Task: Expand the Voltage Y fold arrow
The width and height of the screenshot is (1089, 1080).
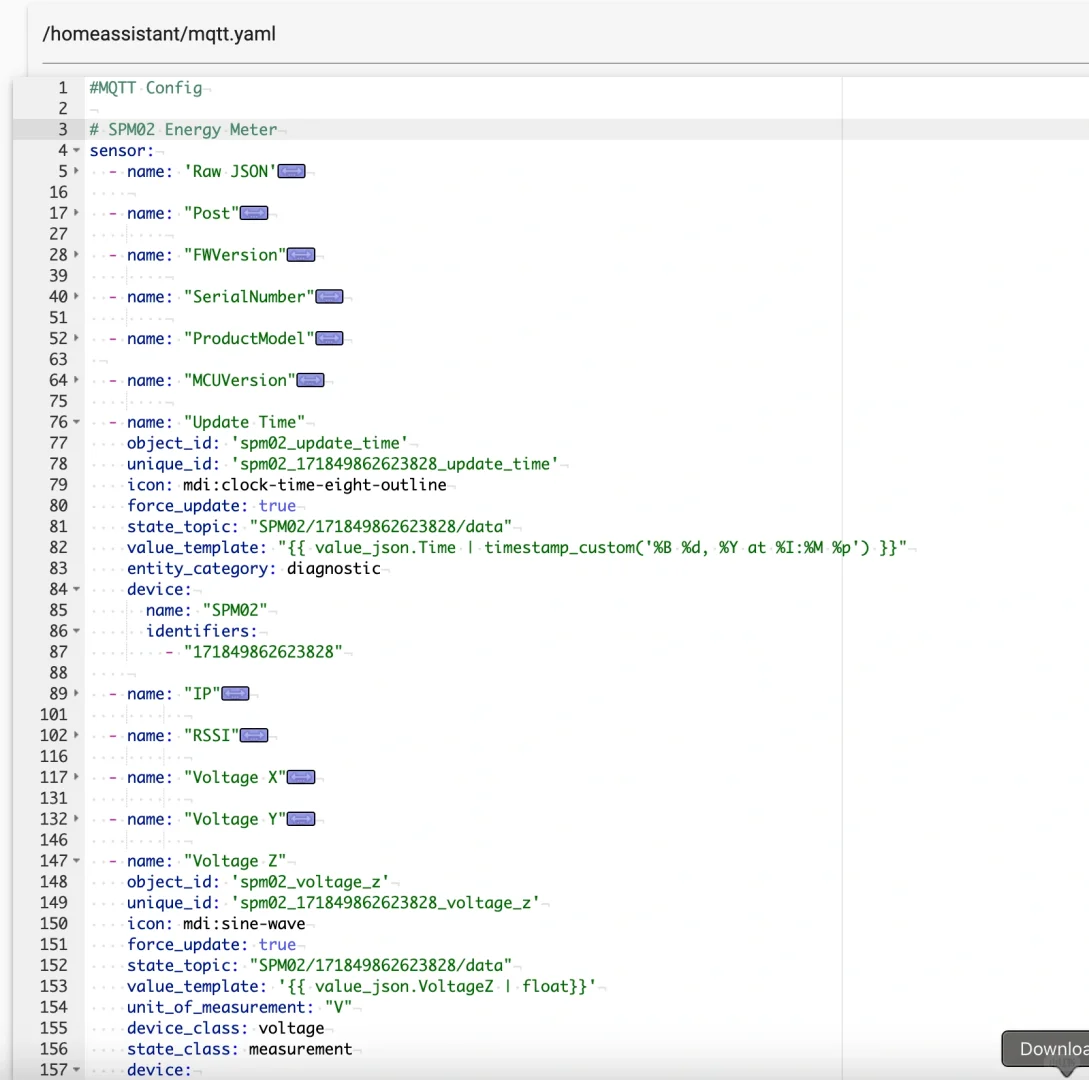Action: click(x=76, y=819)
